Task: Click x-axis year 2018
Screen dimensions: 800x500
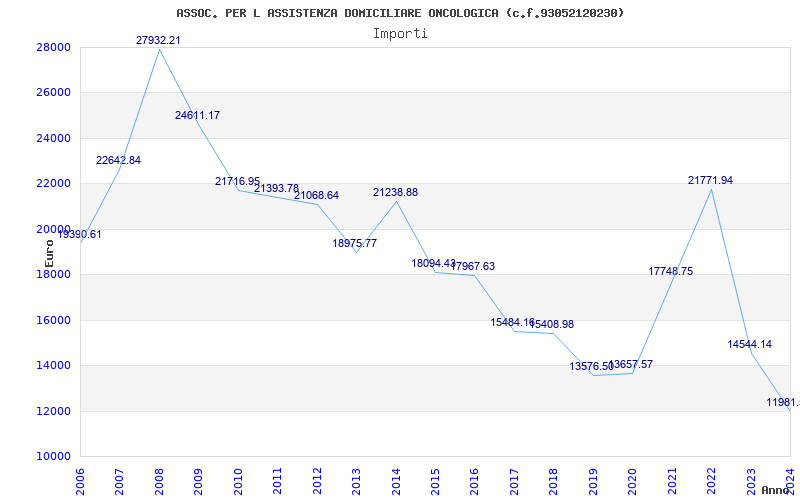Action: [554, 482]
